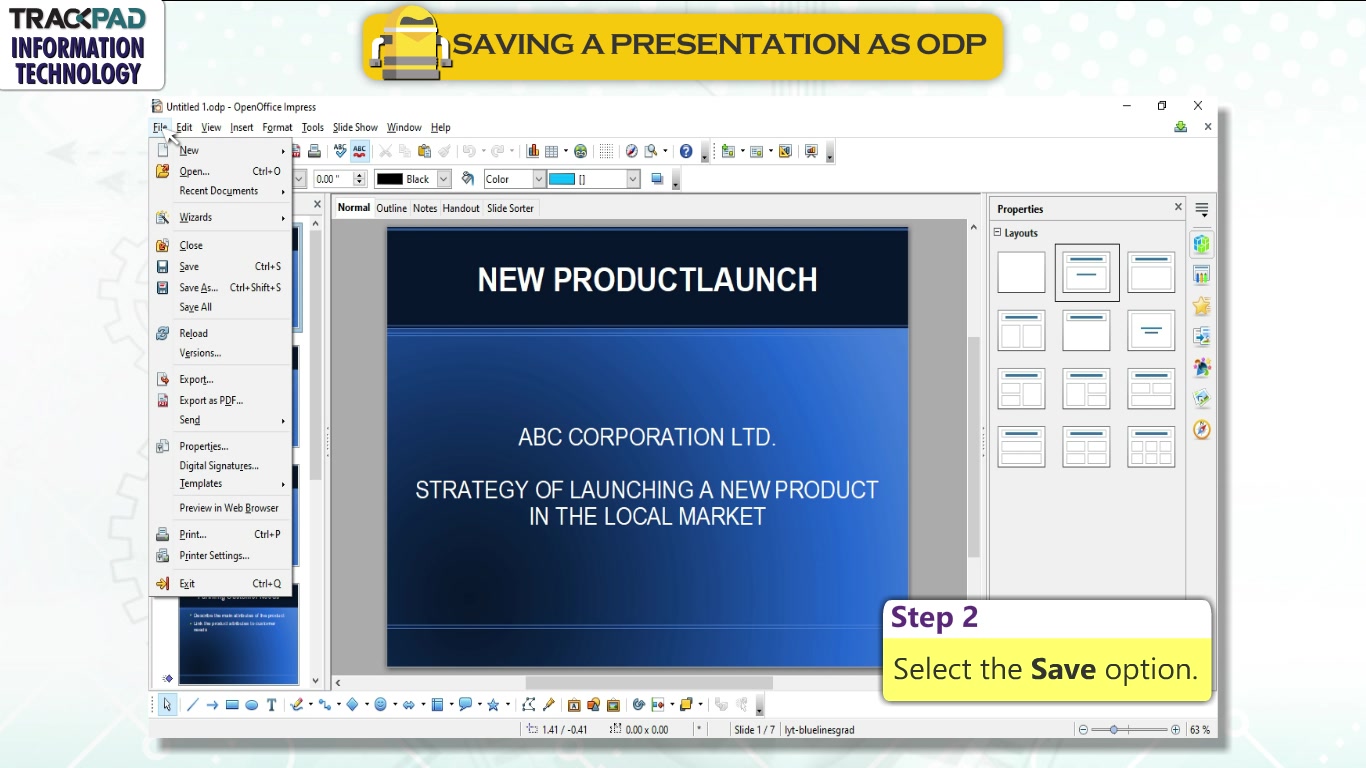Select the blank slide layout thumbnail
Image resolution: width=1366 pixels, height=768 pixels.
[1021, 272]
